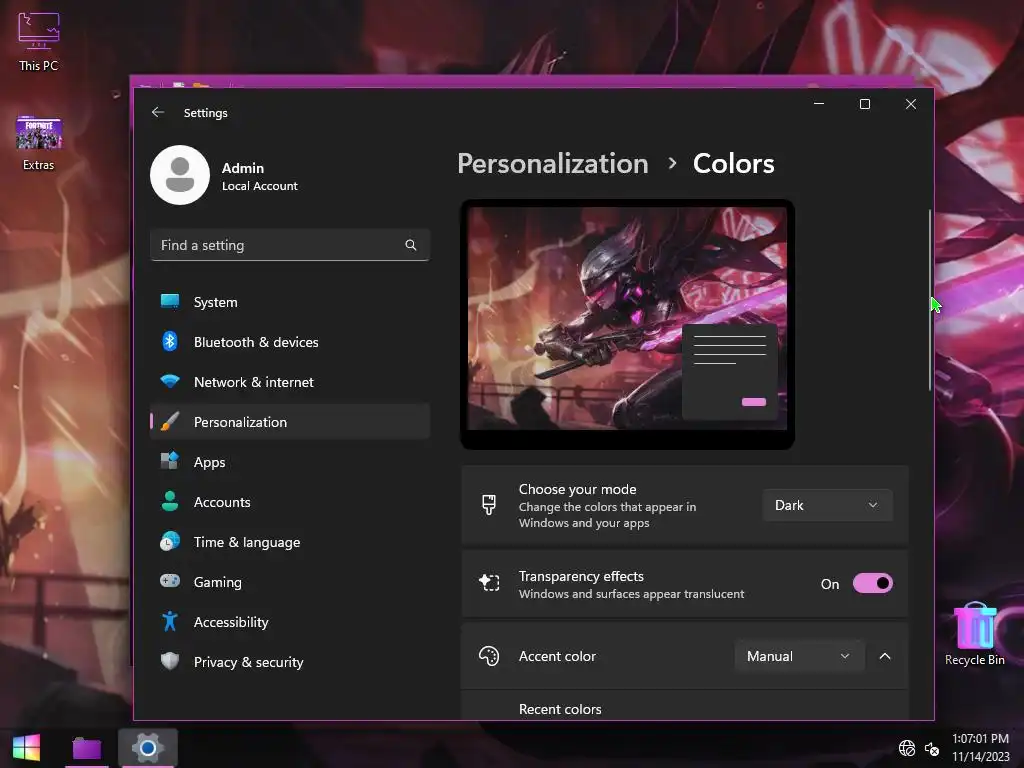This screenshot has height=768, width=1024.
Task: Click the Privacy & security shield icon
Action: pyautogui.click(x=170, y=661)
